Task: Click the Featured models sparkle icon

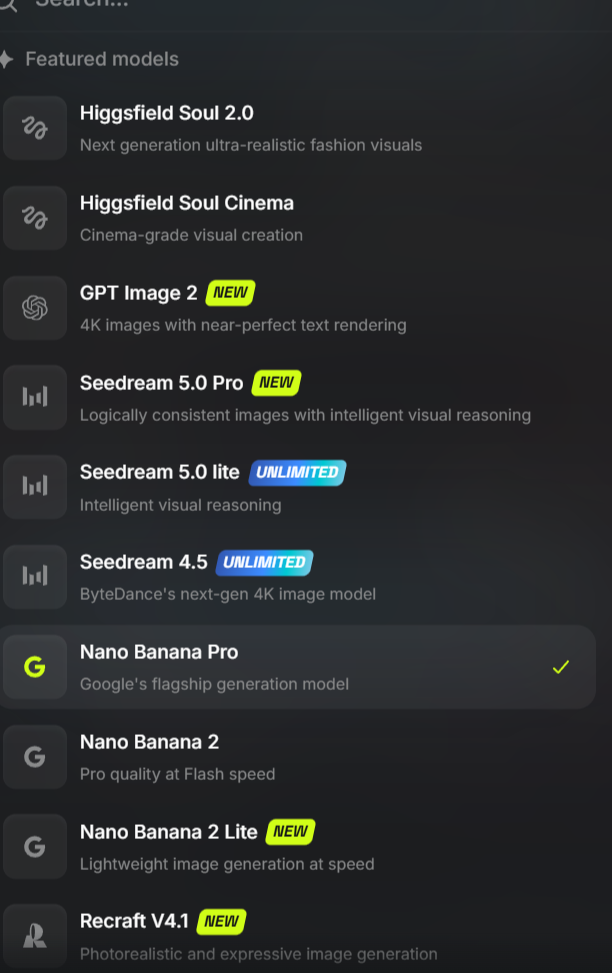Action: 6,59
